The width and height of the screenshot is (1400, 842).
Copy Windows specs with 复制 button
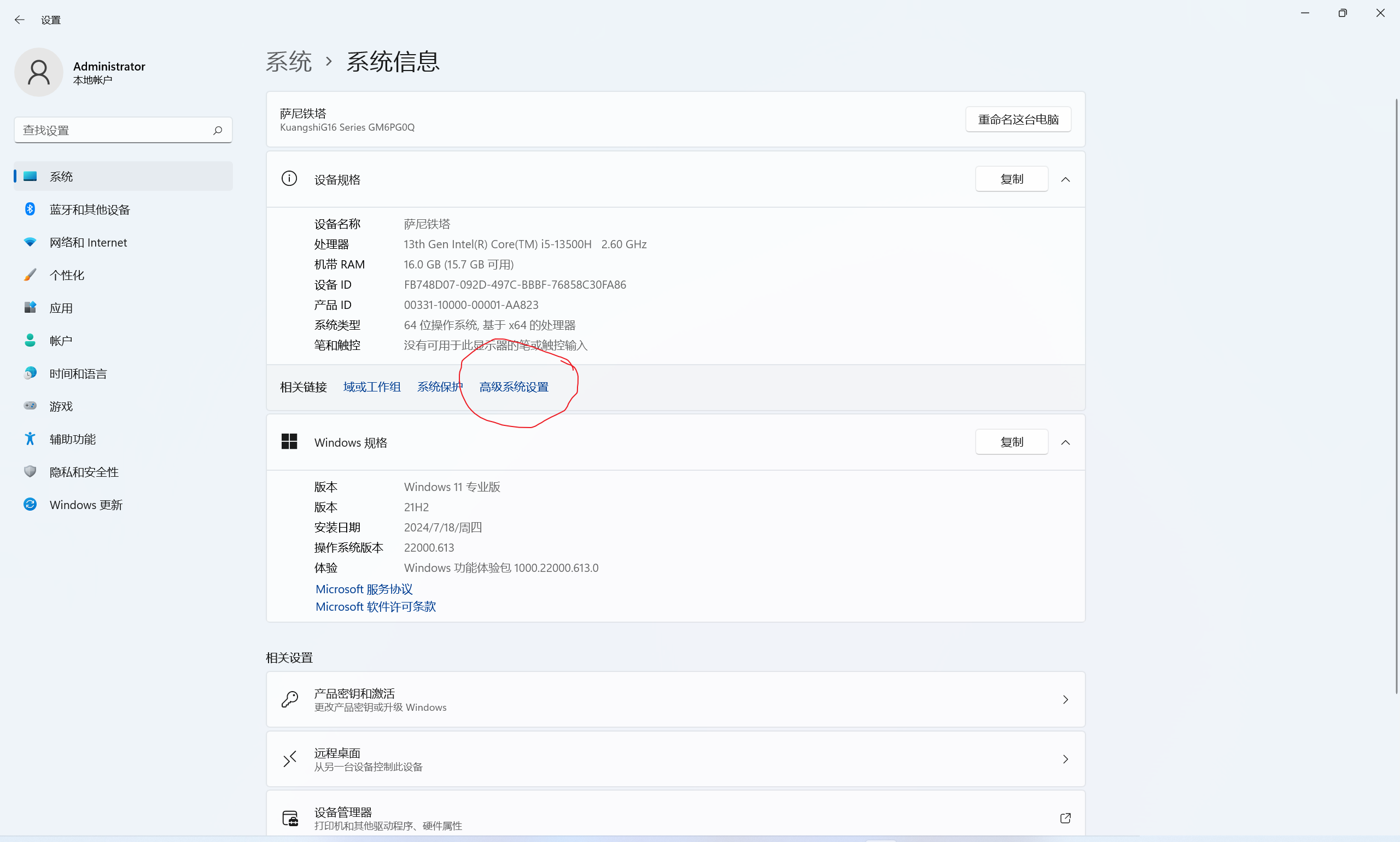click(1011, 441)
